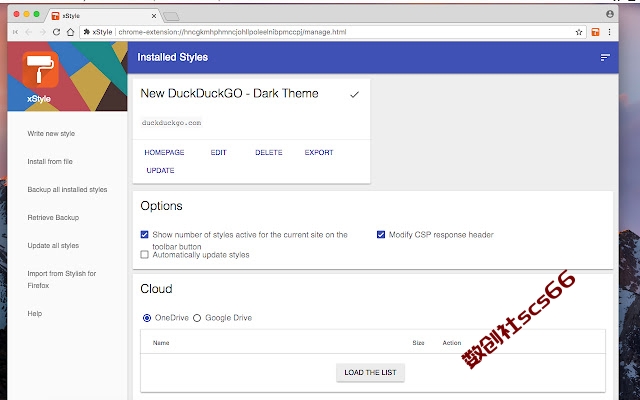Open Chrome three-dot menu

click(x=609, y=32)
